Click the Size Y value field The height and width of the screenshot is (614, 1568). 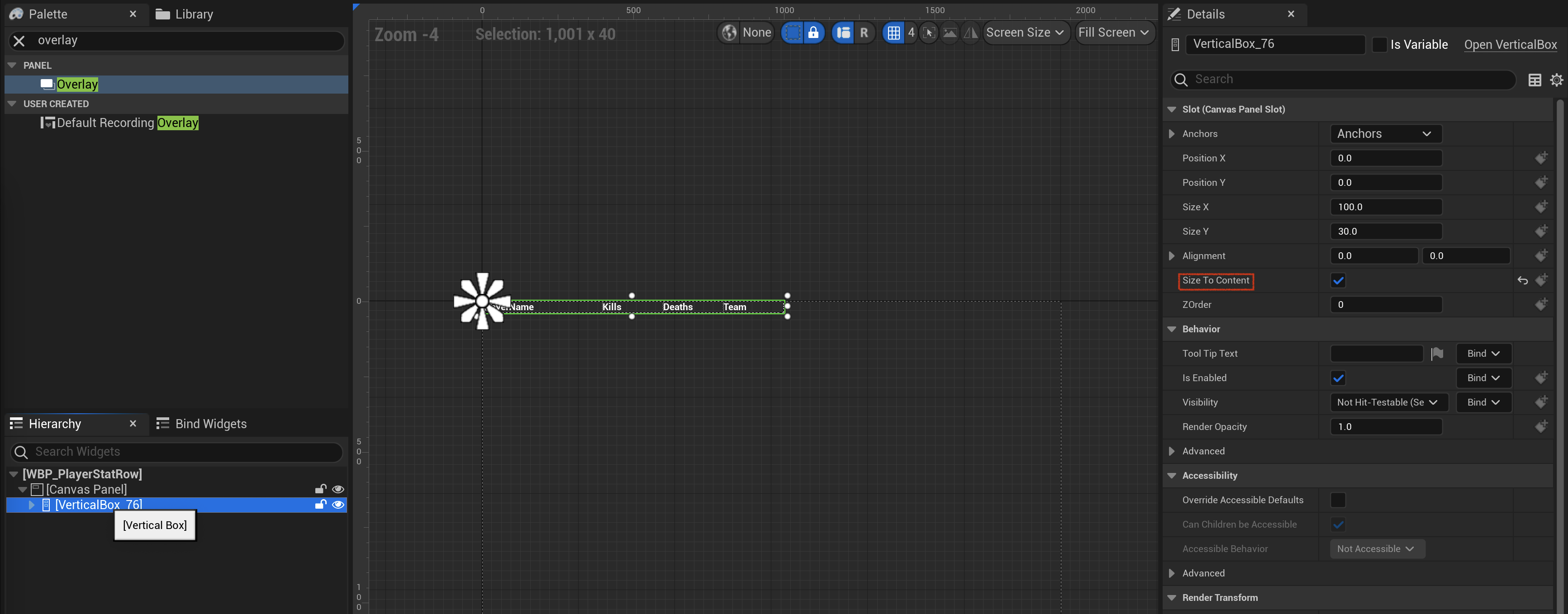(1385, 231)
